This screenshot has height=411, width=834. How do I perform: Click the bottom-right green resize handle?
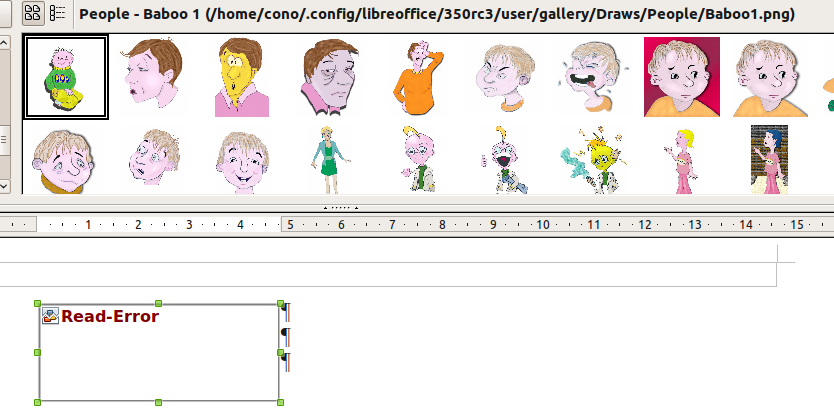[x=281, y=402]
